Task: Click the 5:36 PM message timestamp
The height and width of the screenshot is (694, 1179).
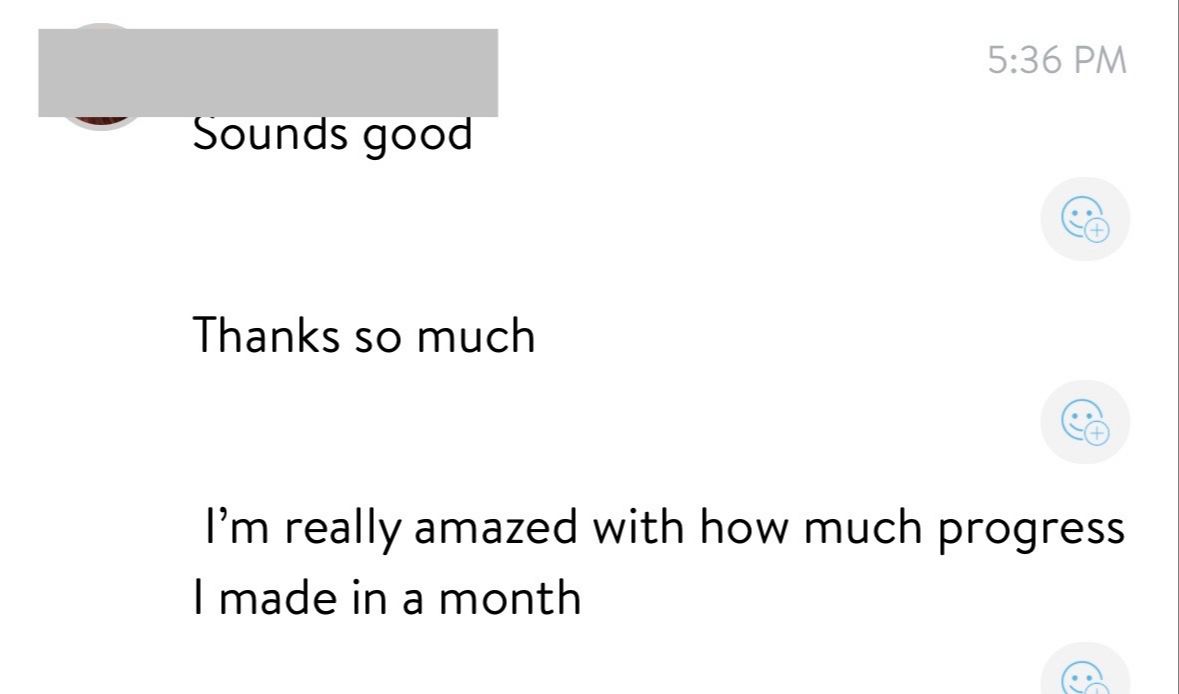Action: click(x=1056, y=61)
